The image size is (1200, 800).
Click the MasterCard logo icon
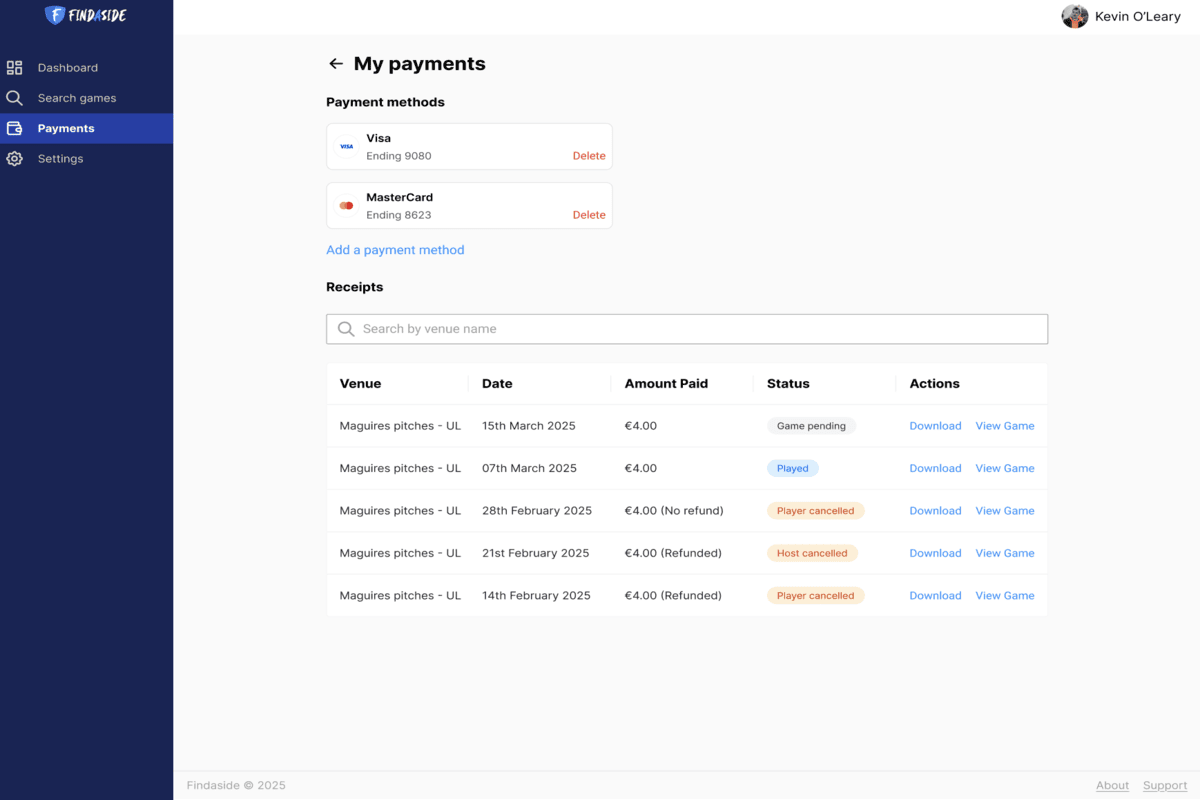(x=346, y=205)
